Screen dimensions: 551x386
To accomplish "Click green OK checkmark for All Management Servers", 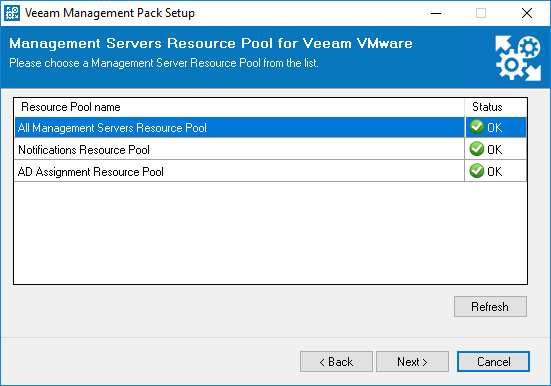I will [477, 127].
